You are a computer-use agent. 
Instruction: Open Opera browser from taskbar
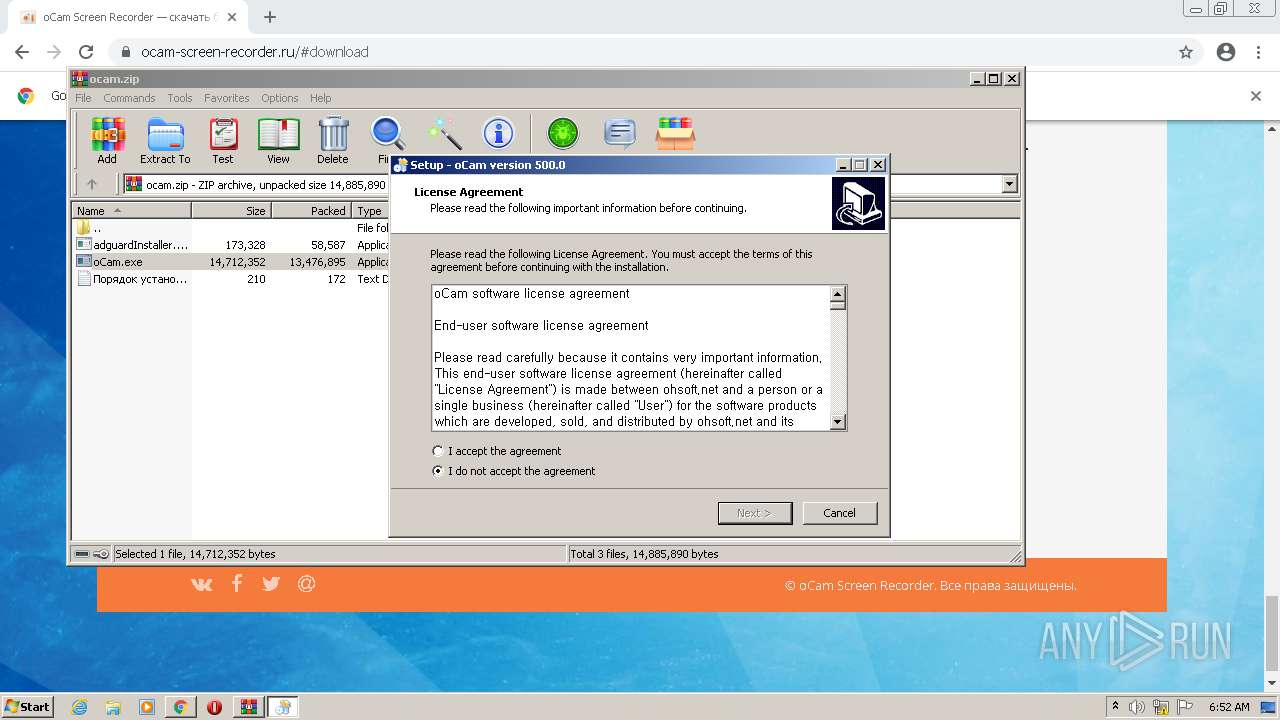coord(214,707)
